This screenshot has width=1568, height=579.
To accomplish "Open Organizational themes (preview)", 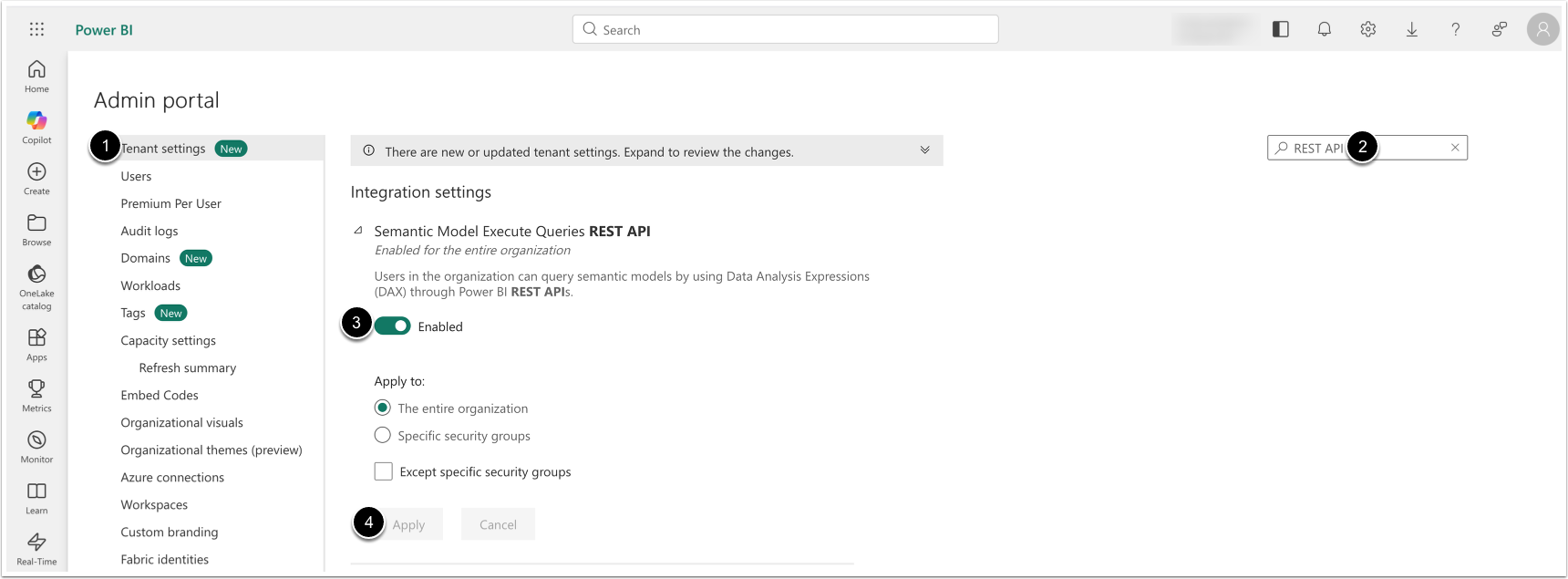I will (211, 450).
